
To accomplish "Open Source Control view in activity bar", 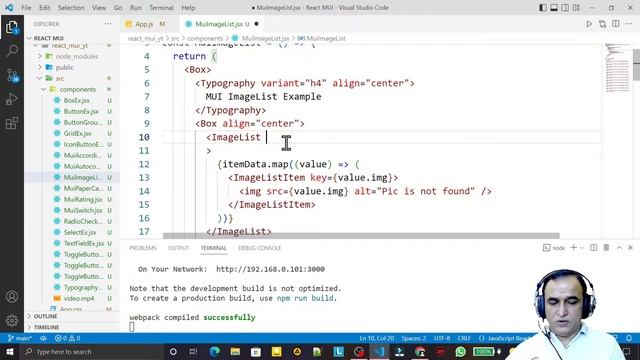I will click(x=12, y=75).
